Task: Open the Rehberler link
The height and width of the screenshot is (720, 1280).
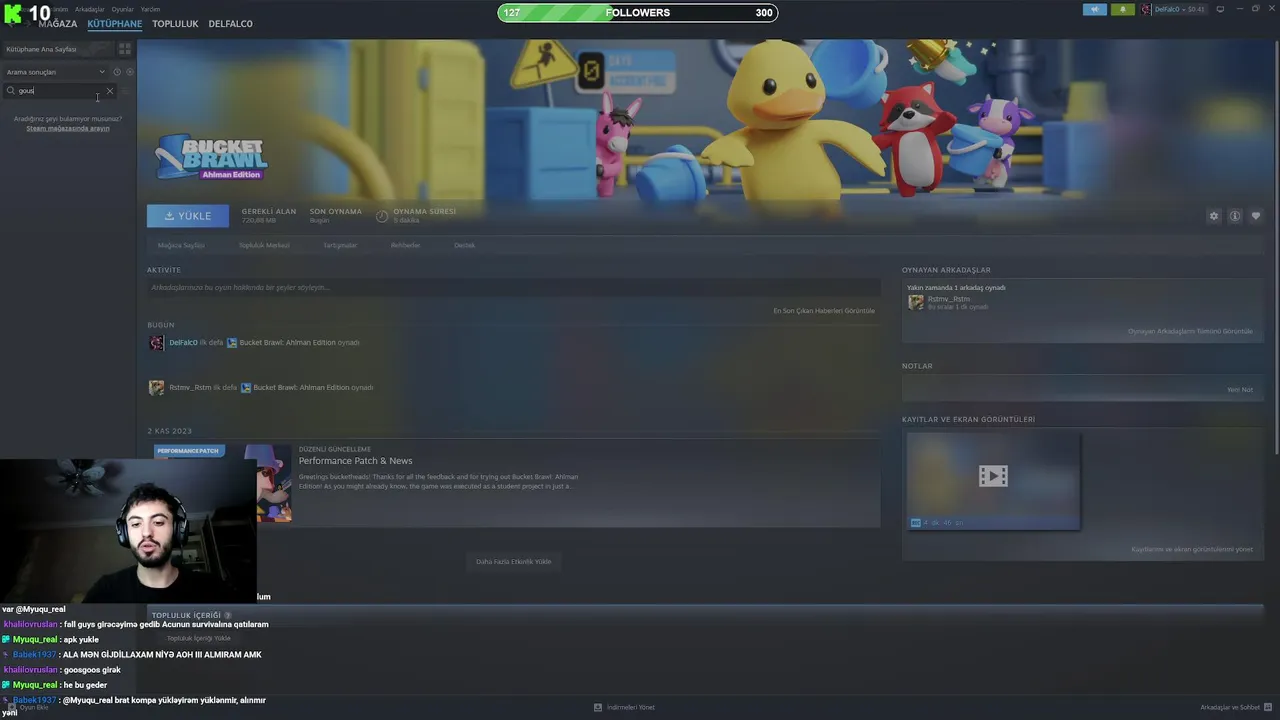Action: pos(405,245)
